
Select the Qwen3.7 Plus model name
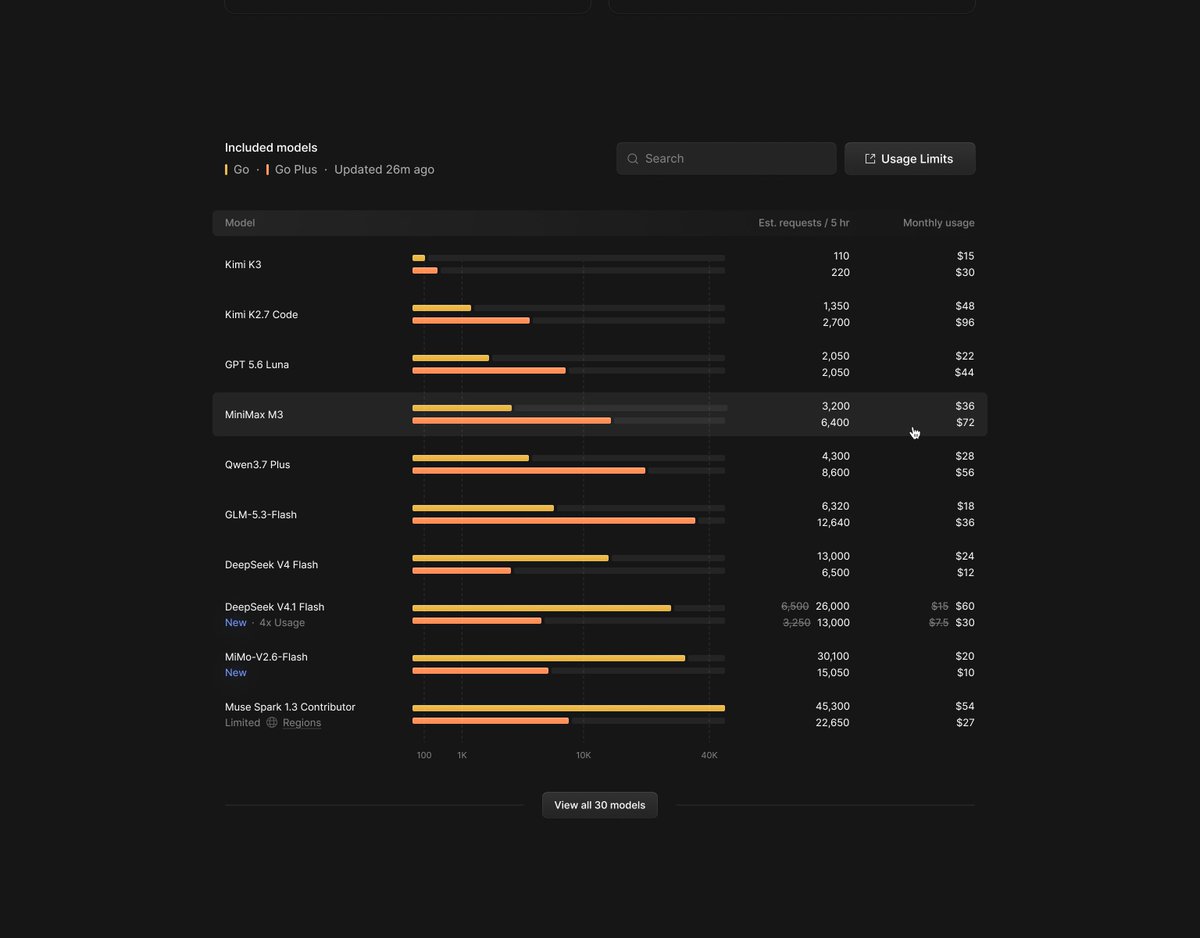pos(257,465)
